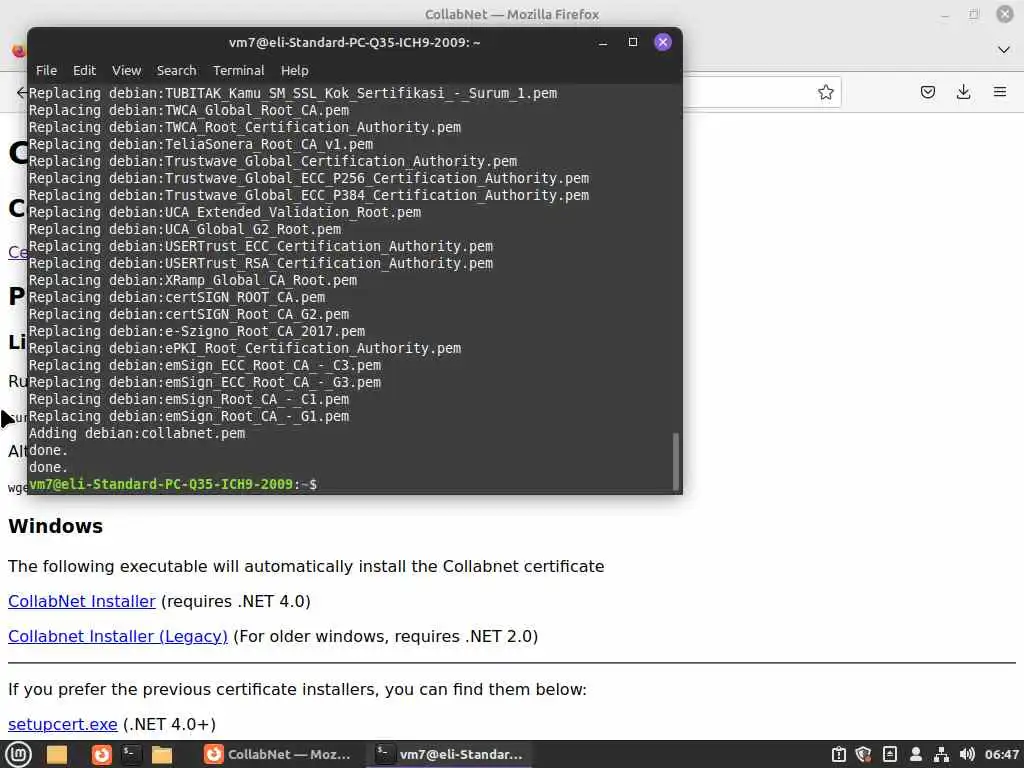The width and height of the screenshot is (1024, 768).
Task: Open the clipboard tray icon
Action: pos(839,754)
